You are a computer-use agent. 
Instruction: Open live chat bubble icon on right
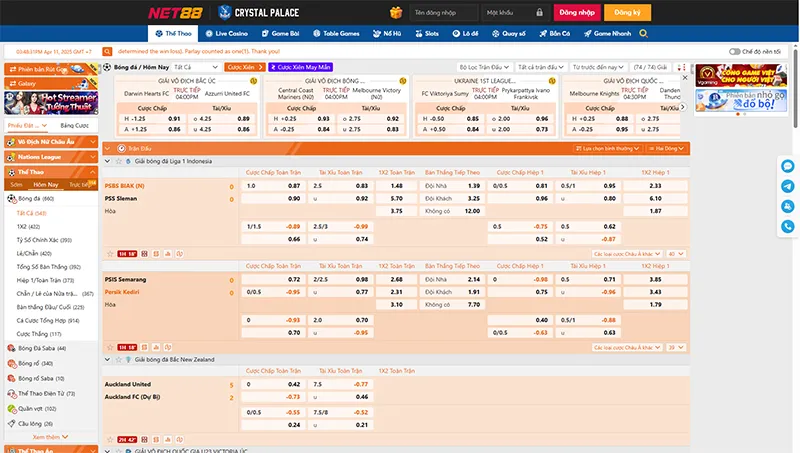tap(788, 166)
